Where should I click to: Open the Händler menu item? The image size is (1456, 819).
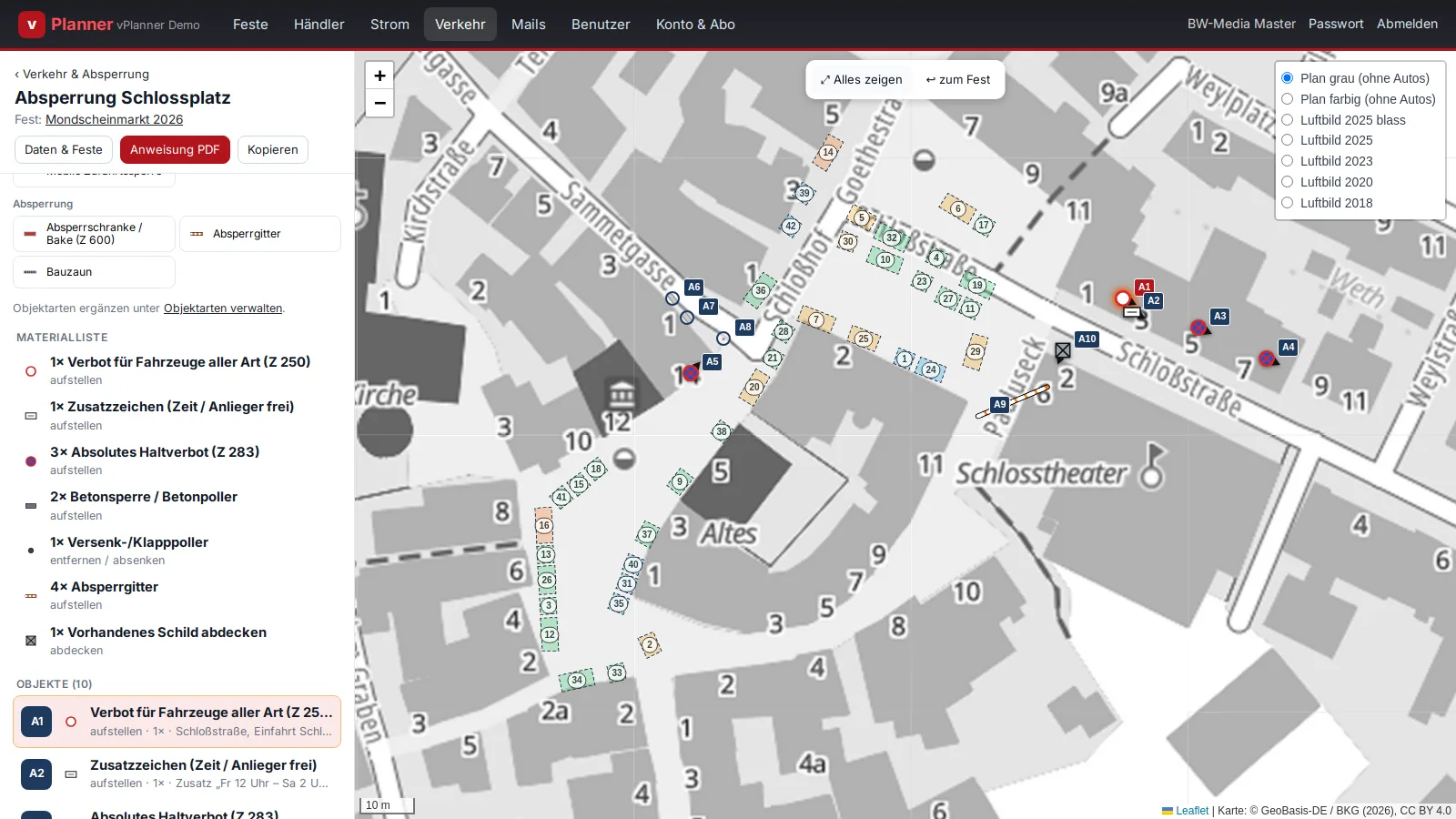tap(319, 25)
